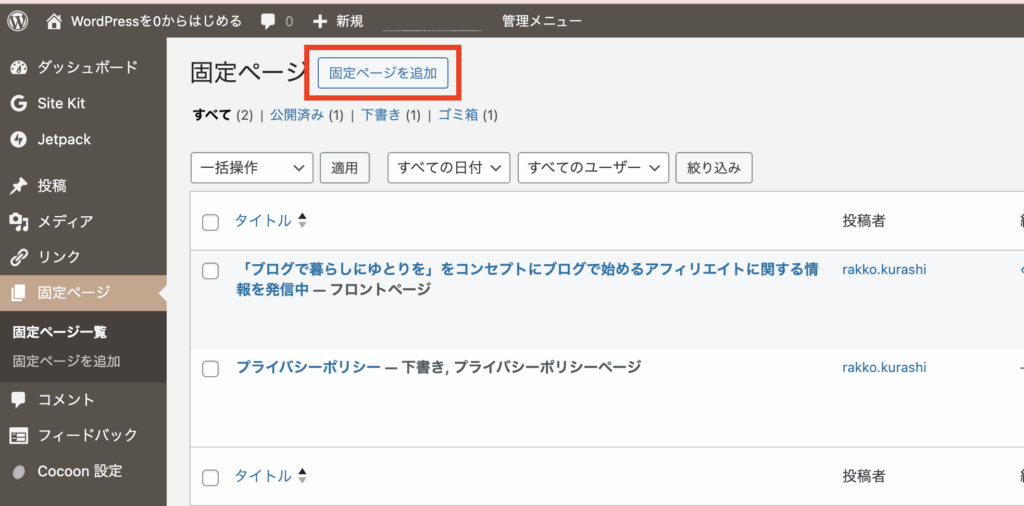Click the Jetpack lightning icon
1024x506 pixels.
pos(19,139)
